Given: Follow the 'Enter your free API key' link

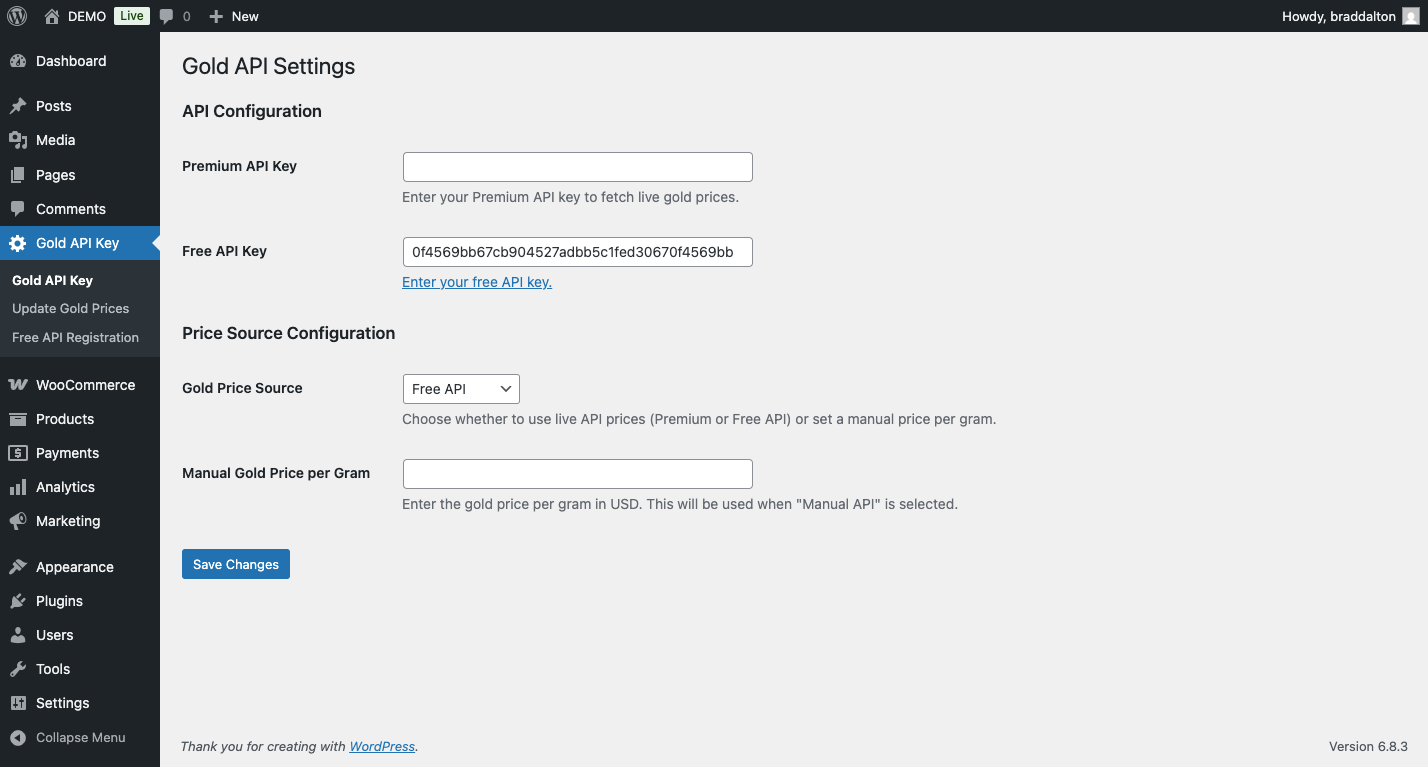Looking at the screenshot, I should pyautogui.click(x=477, y=282).
